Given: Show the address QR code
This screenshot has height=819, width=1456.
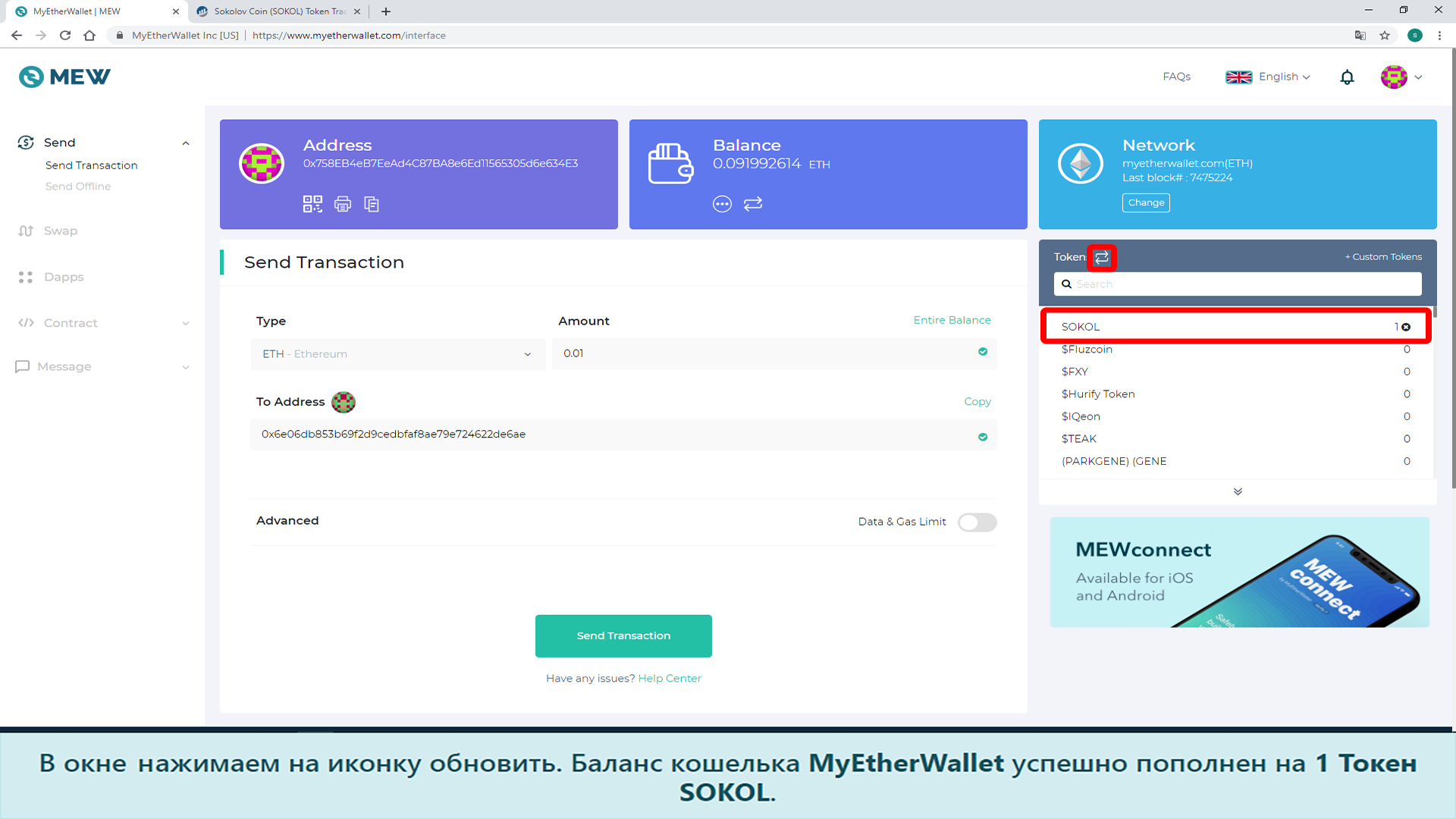Looking at the screenshot, I should [x=312, y=204].
